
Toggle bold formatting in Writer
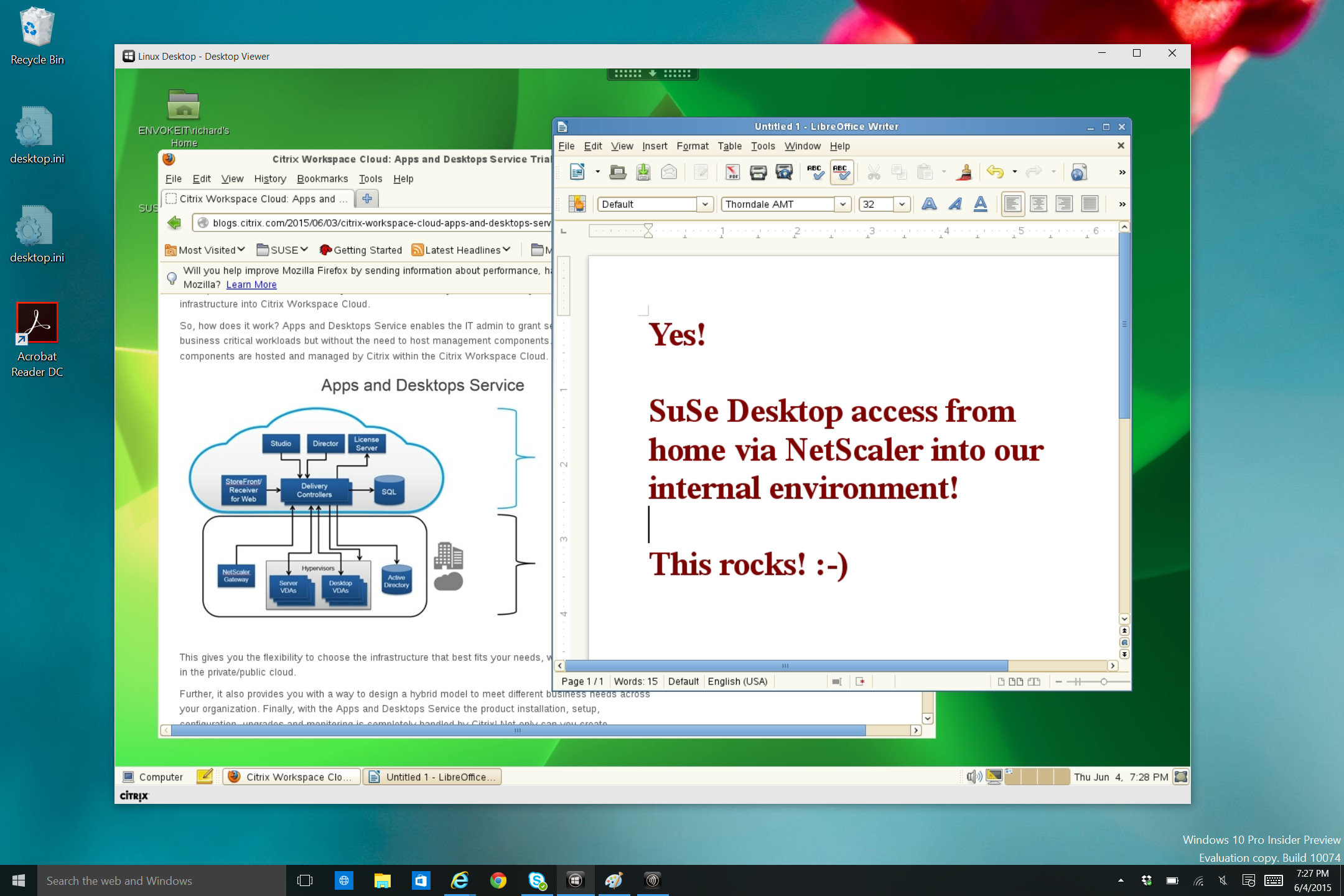(x=929, y=204)
